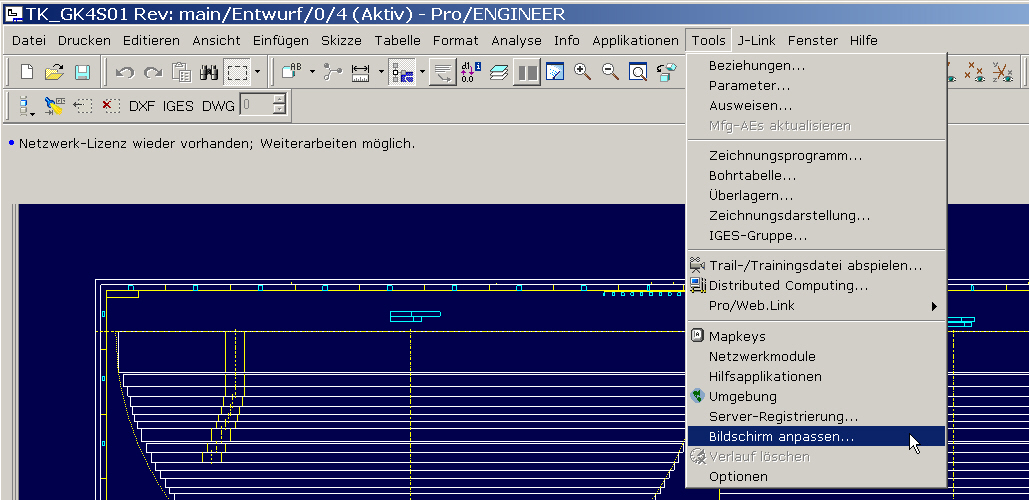This screenshot has width=1029, height=500.
Task: Click the flashlight highlight icon
Action: click(54, 106)
